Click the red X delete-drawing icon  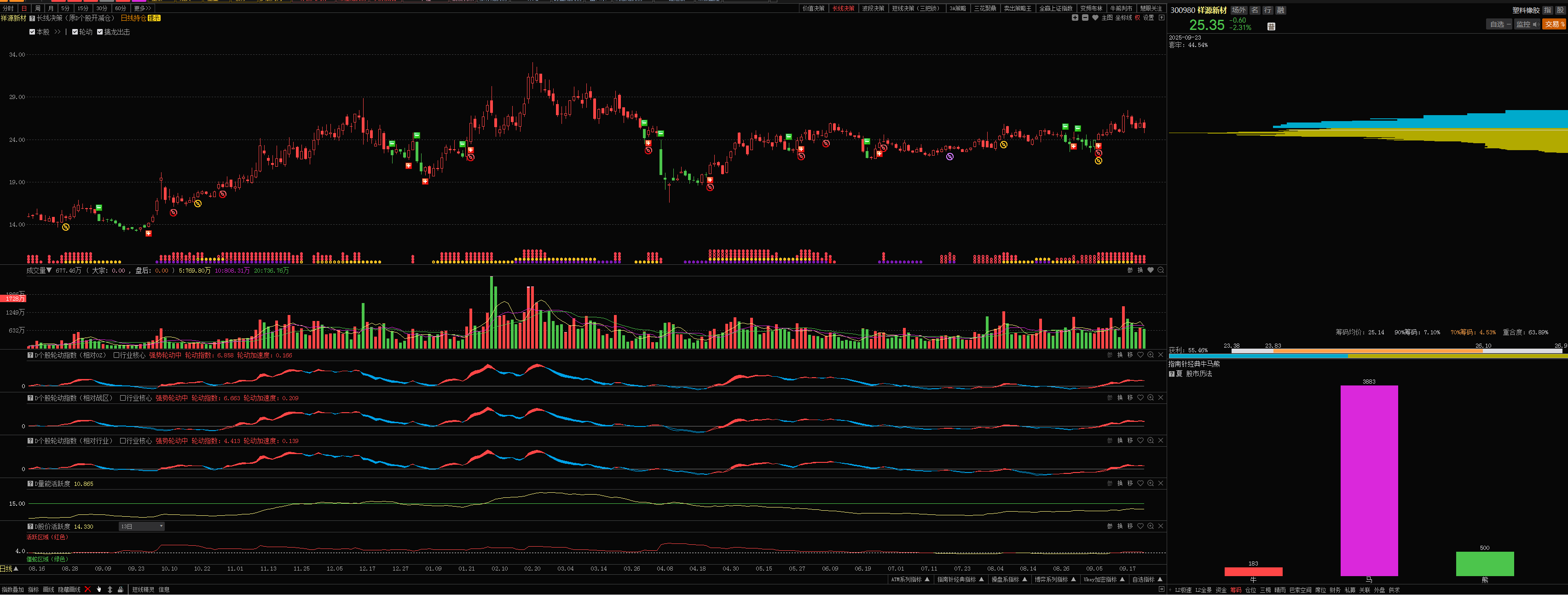point(87,589)
